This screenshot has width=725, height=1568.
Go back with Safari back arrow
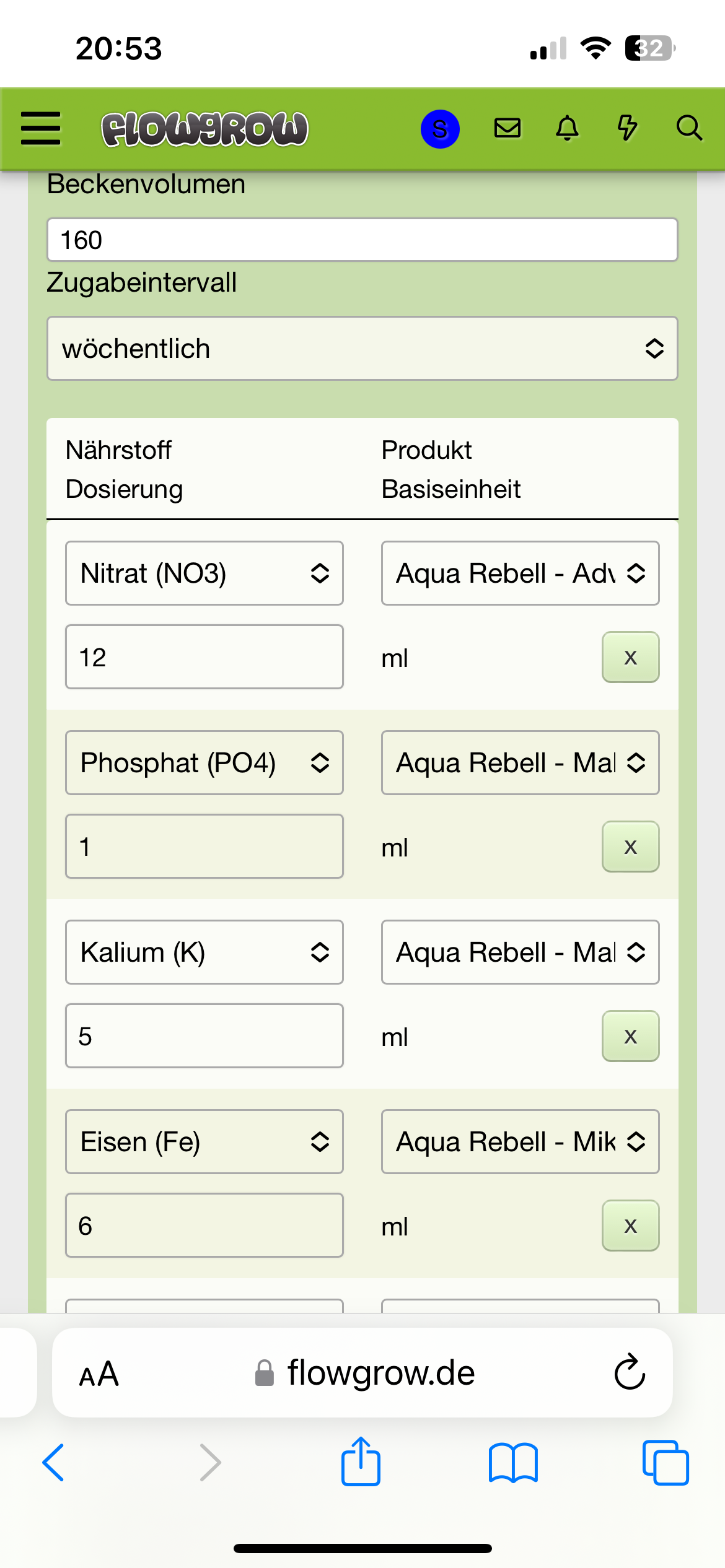(x=53, y=1462)
